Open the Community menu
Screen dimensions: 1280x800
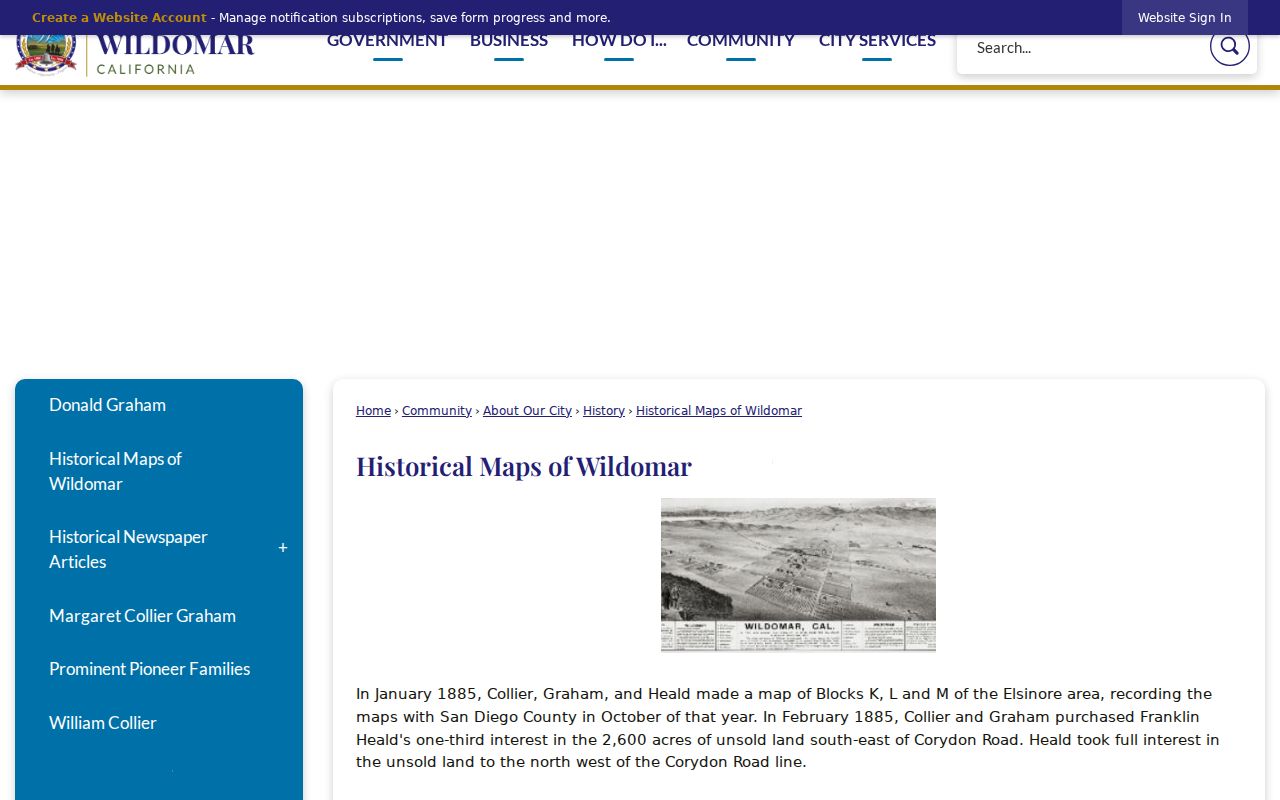(741, 41)
